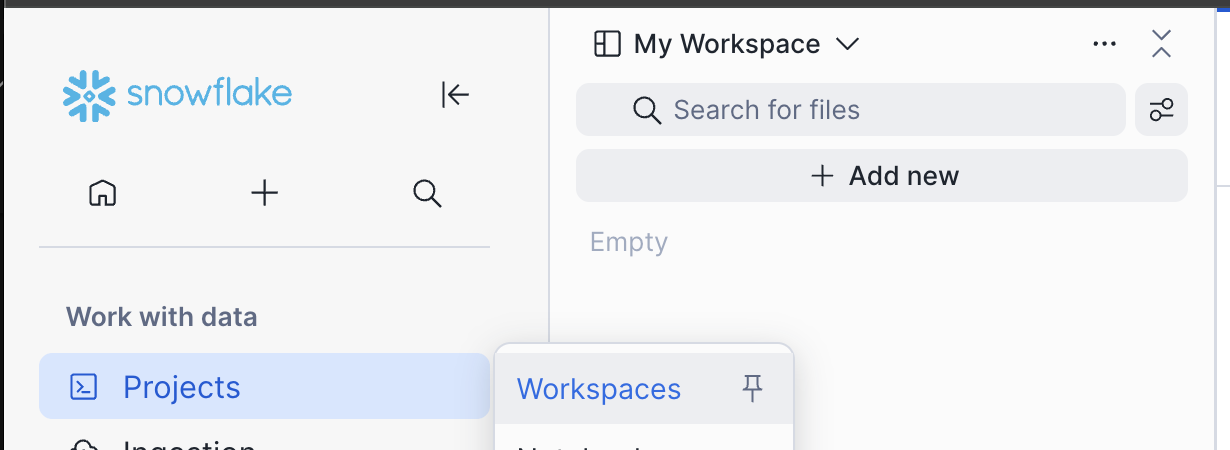Click the chevron beside My Workspace
This screenshot has width=1230, height=450.
(x=847, y=44)
